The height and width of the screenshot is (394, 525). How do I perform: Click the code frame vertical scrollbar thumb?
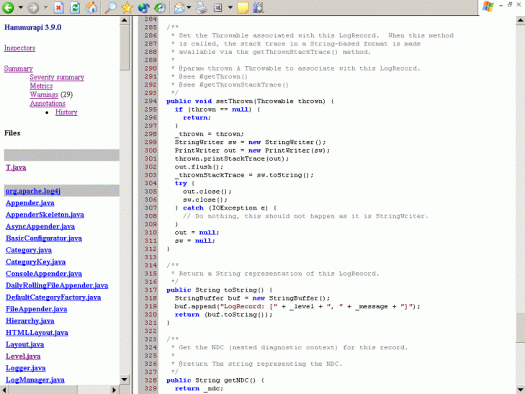(x=520, y=328)
